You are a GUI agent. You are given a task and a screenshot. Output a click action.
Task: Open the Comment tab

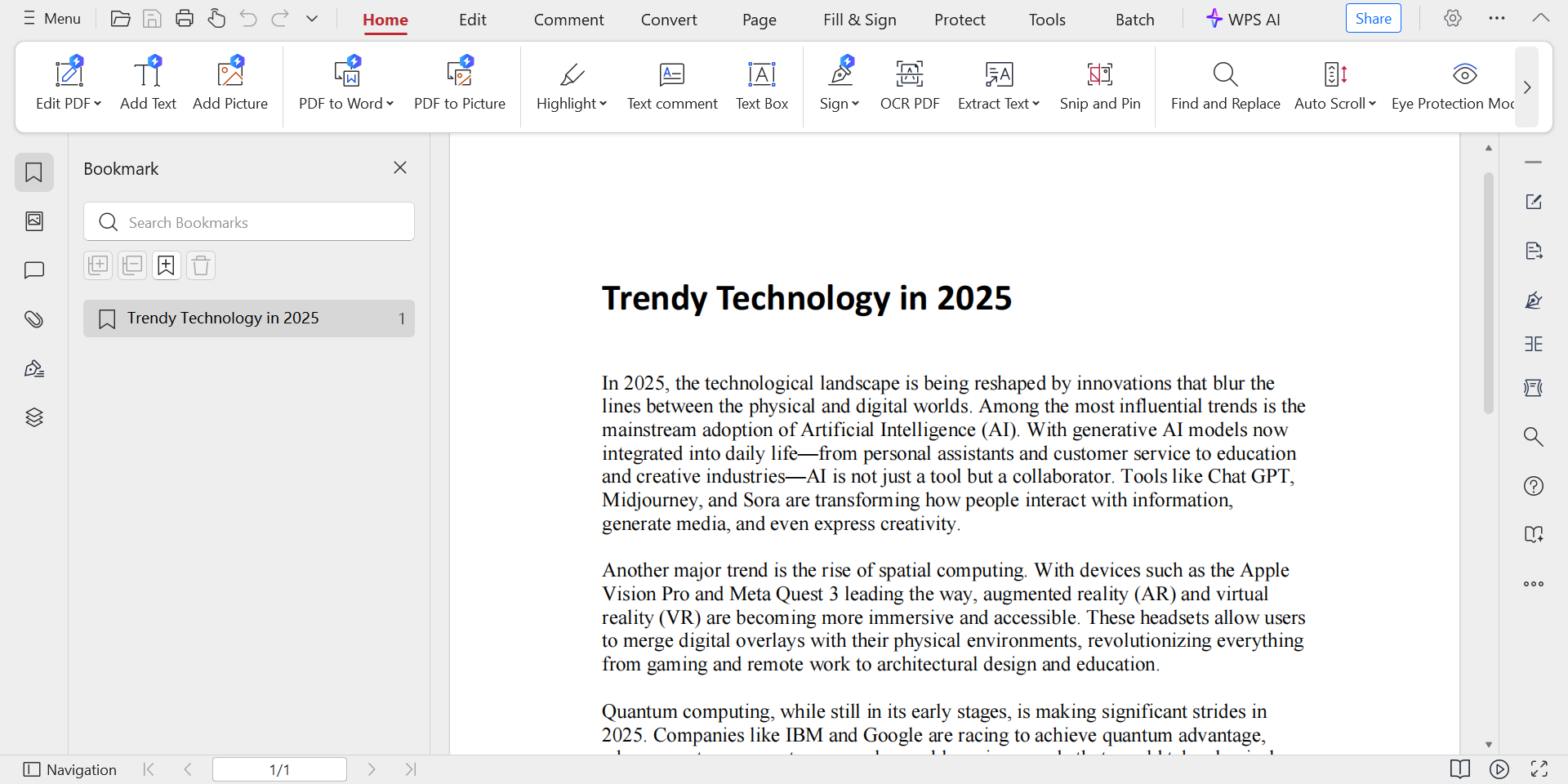coord(569,20)
